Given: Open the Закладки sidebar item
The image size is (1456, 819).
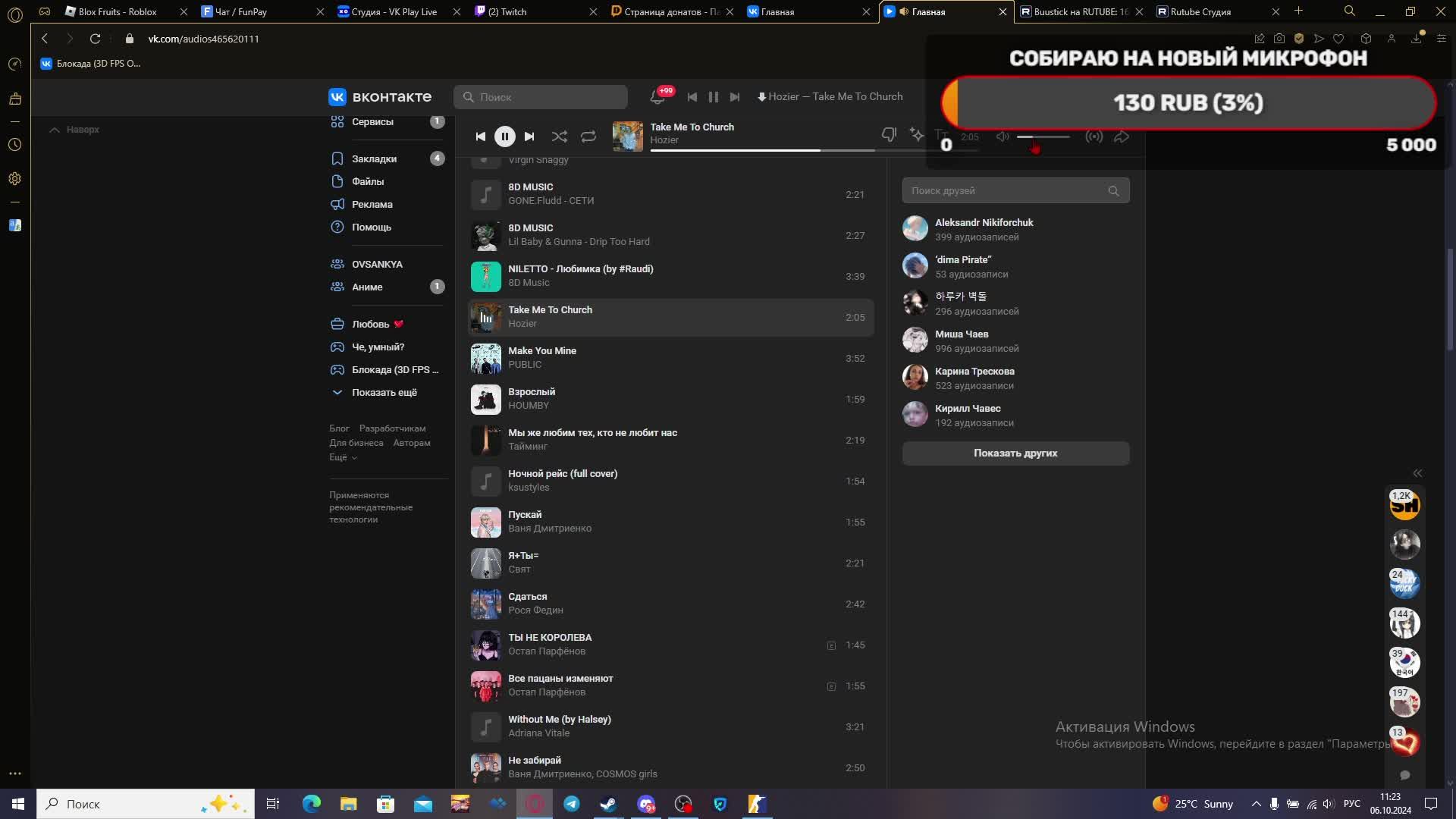Looking at the screenshot, I should (x=374, y=158).
